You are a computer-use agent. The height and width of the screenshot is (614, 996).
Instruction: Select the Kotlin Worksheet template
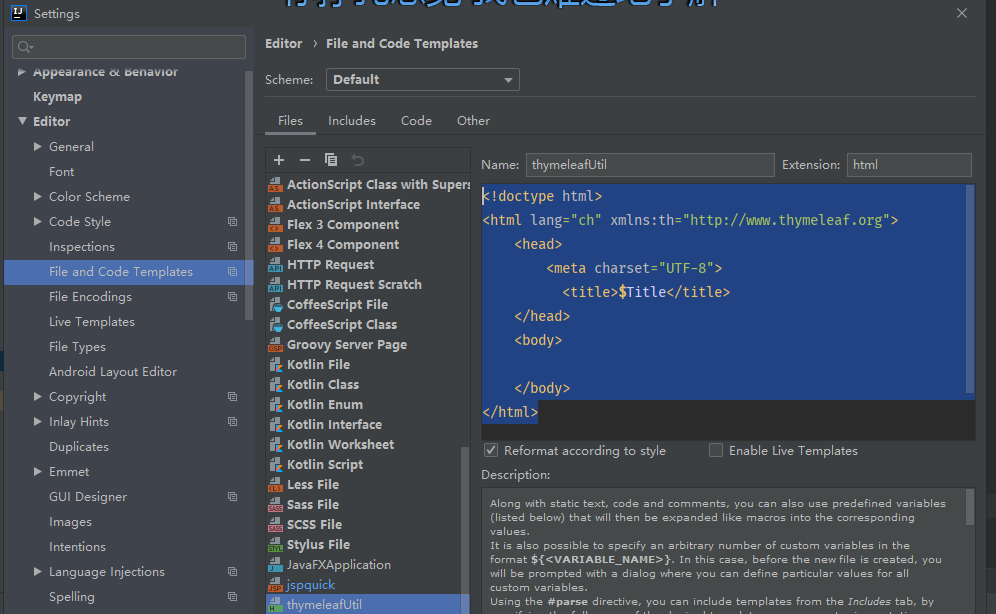pos(340,444)
